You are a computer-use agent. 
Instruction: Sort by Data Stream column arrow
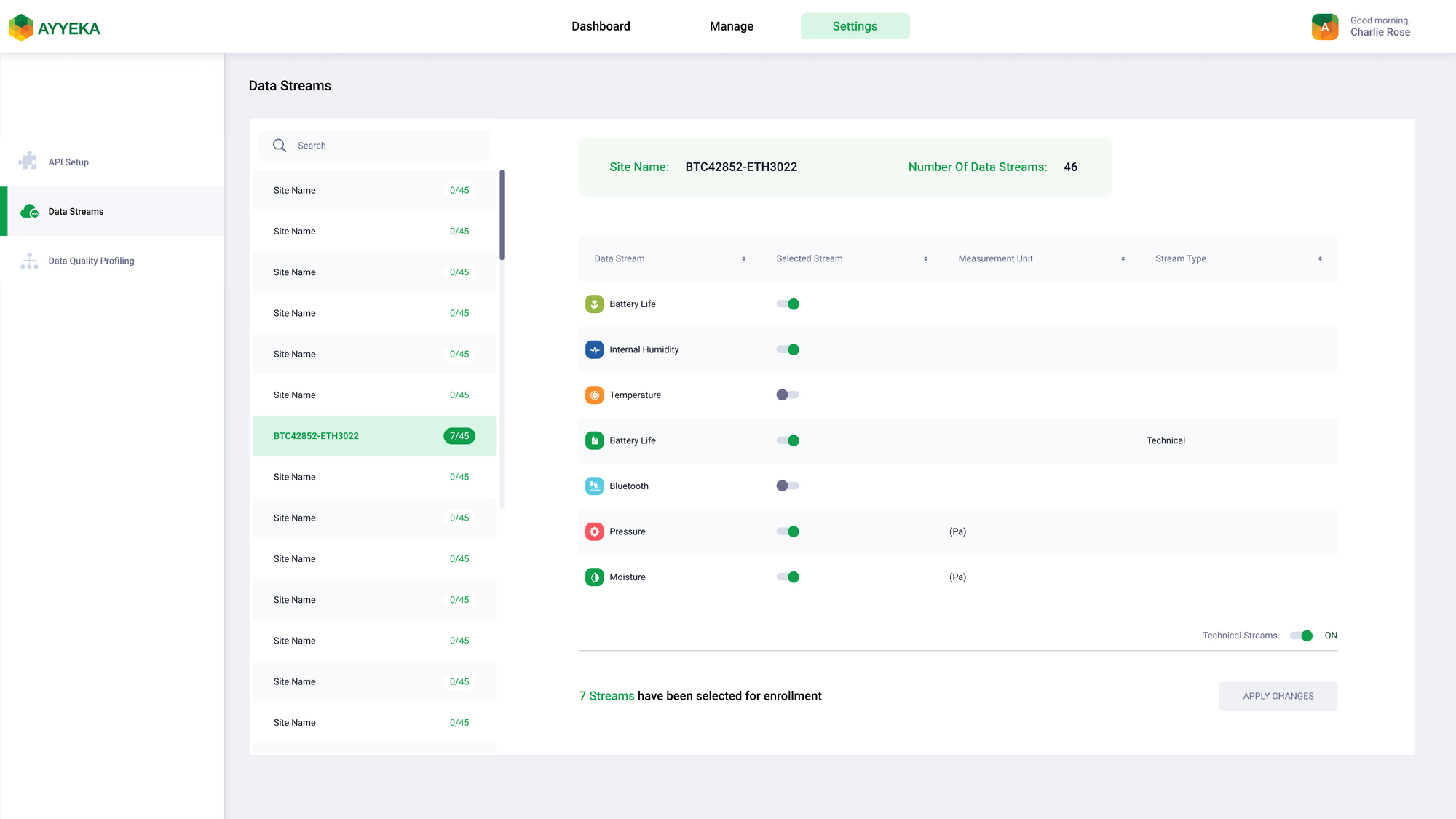click(743, 258)
